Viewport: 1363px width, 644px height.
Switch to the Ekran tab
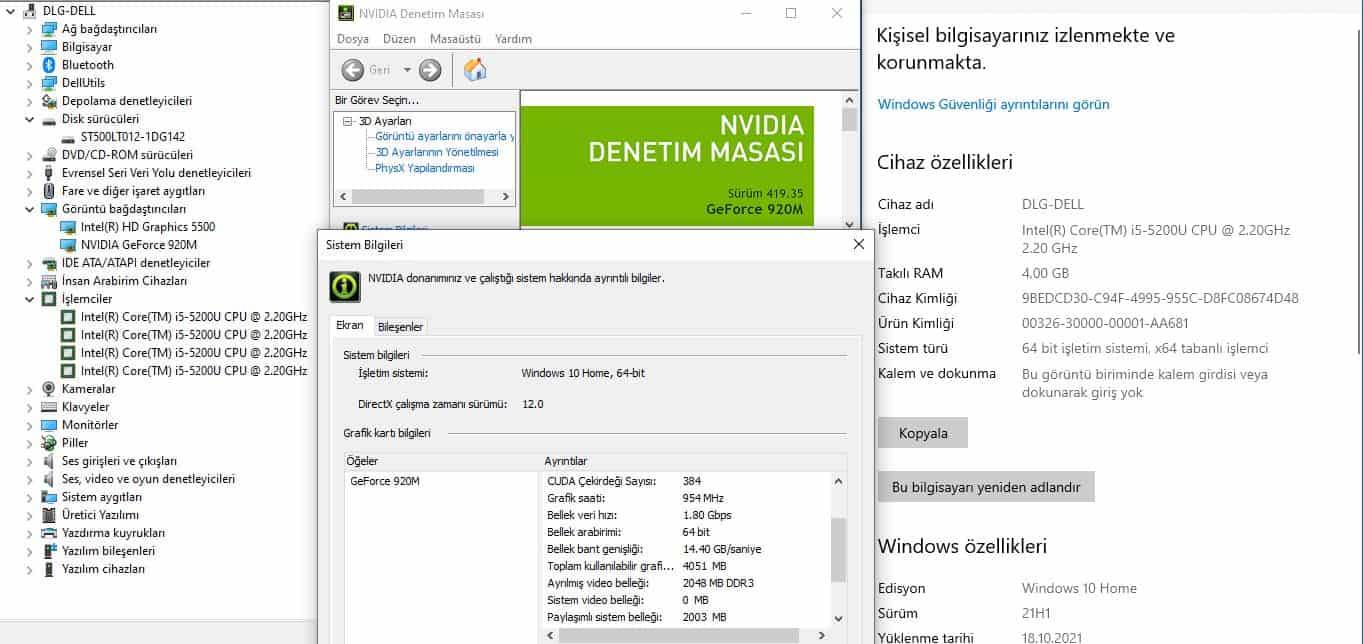click(x=350, y=326)
